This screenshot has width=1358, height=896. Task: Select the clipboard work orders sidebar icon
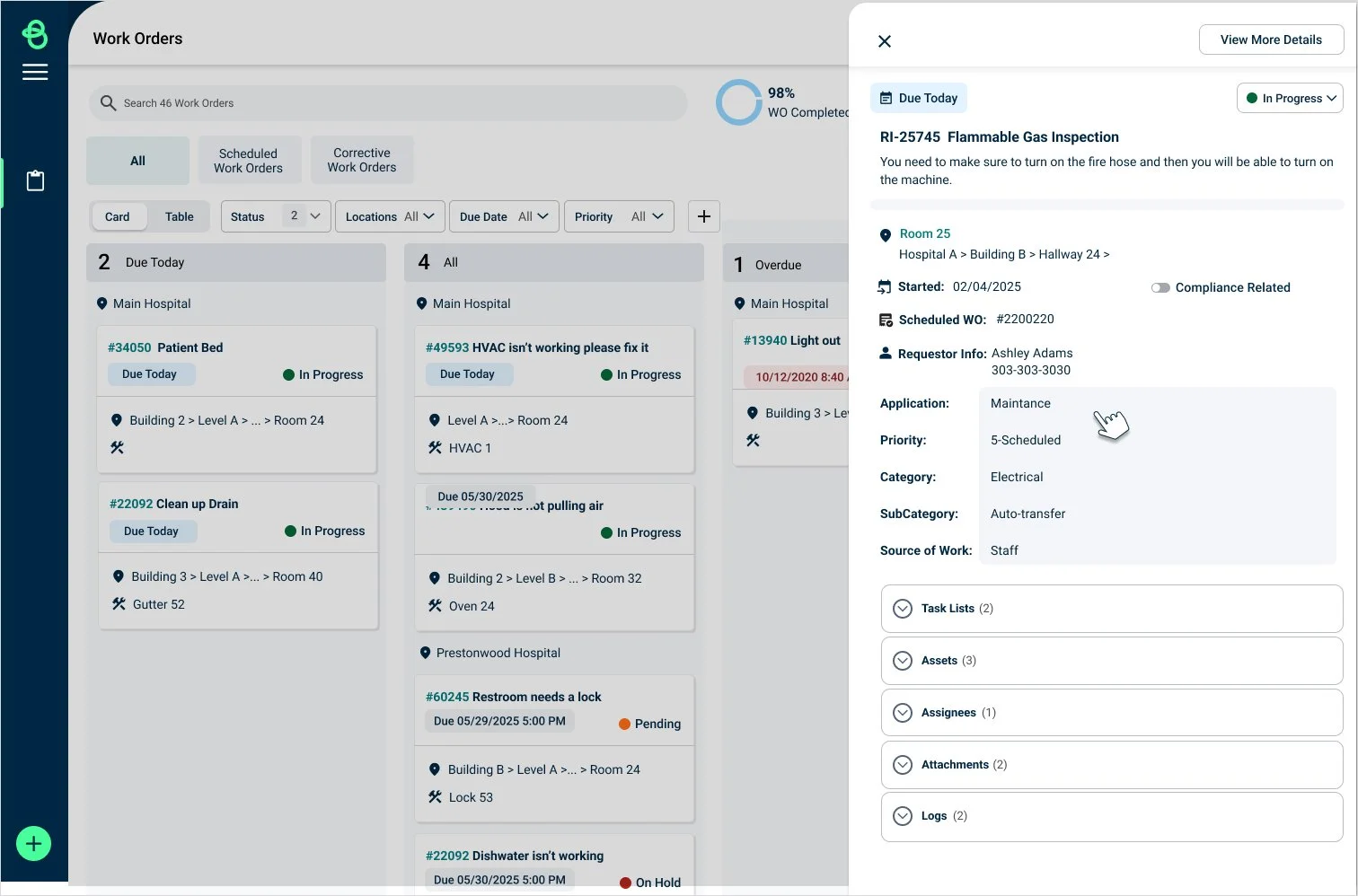pyautogui.click(x=35, y=180)
